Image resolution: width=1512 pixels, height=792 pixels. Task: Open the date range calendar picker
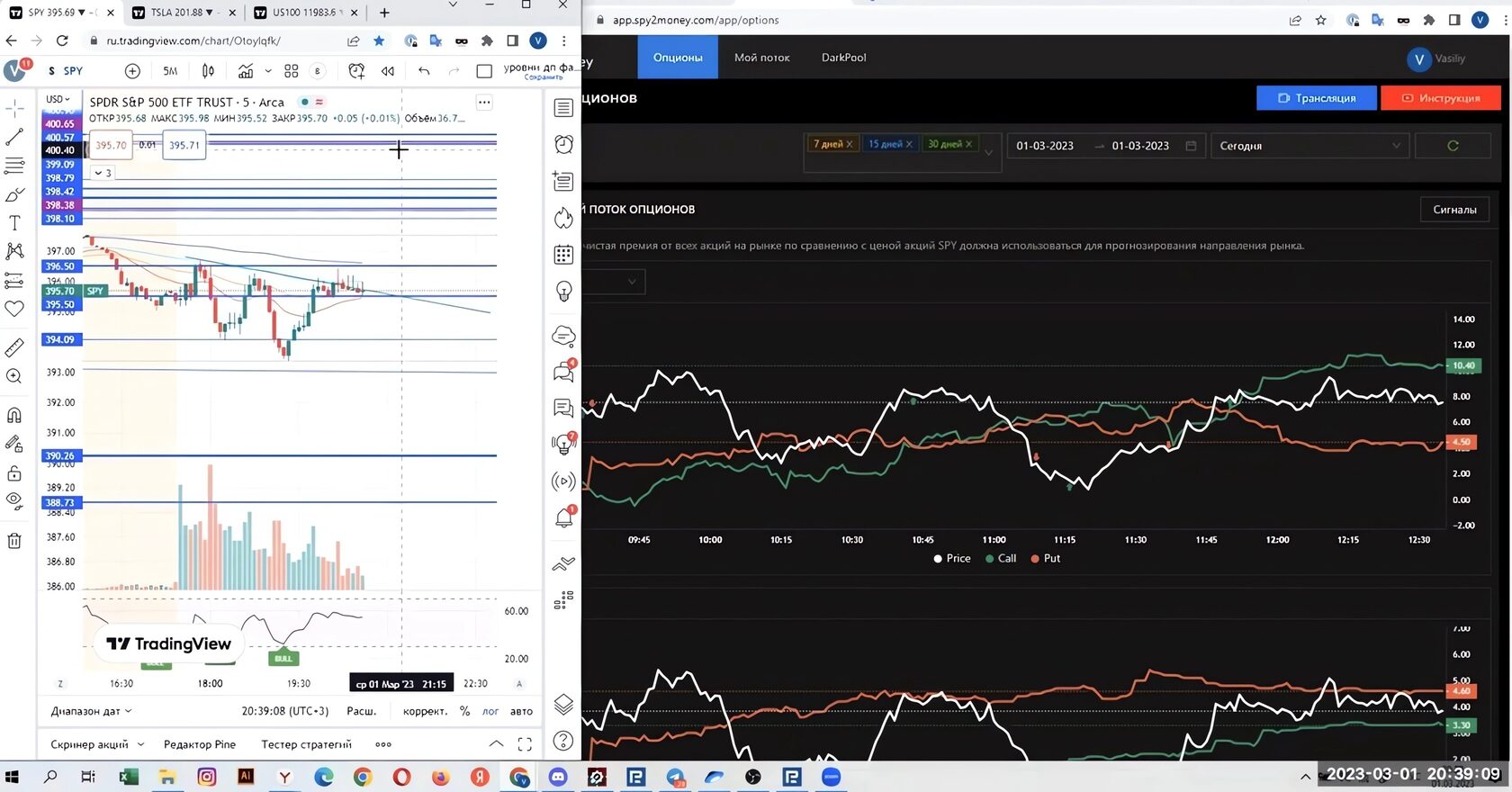[1191, 146]
